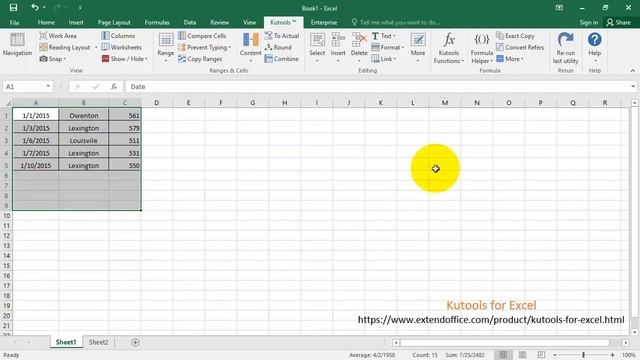This screenshot has height=360, width=640.
Task: Open Prevent Typing tool
Action: point(204,47)
